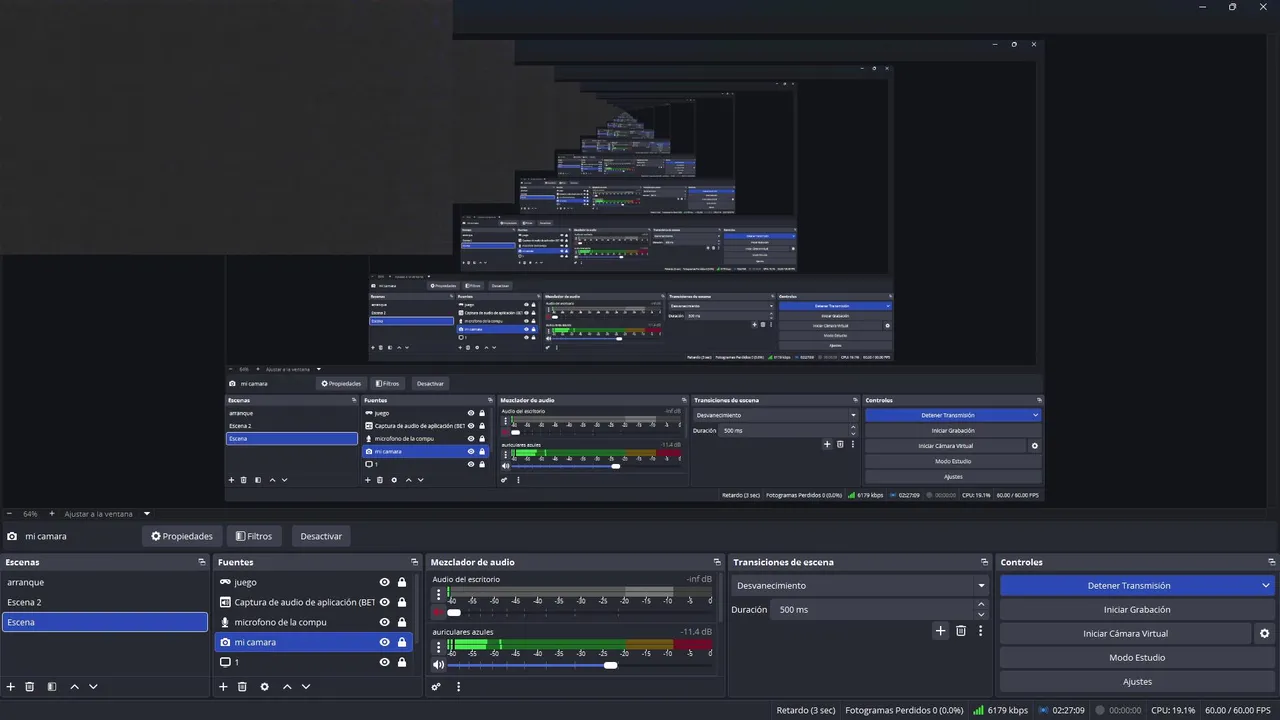
Task: Undock the Escenas panel with its float icon
Action: click(x=202, y=562)
